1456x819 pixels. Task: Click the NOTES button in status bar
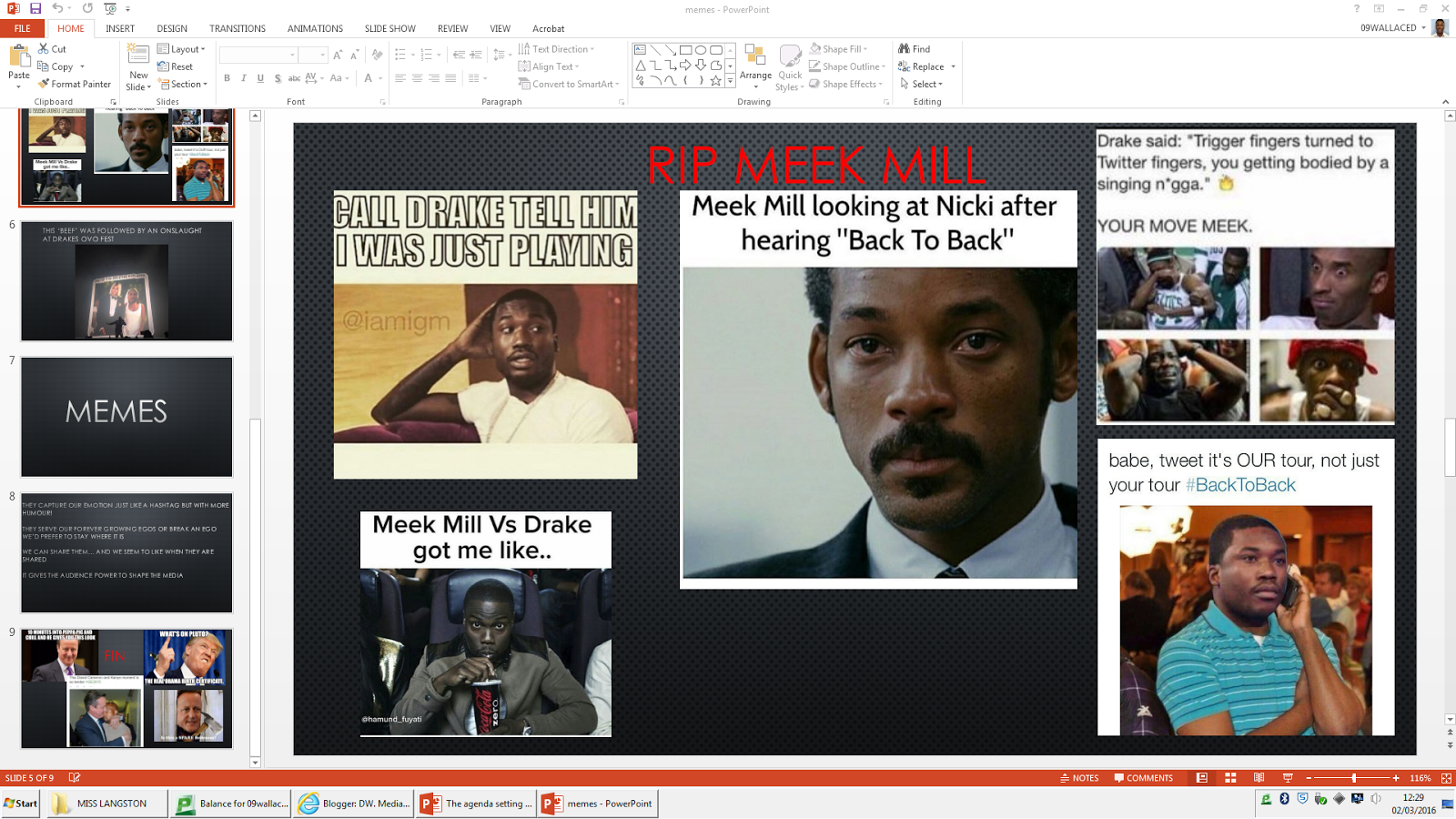1079,778
